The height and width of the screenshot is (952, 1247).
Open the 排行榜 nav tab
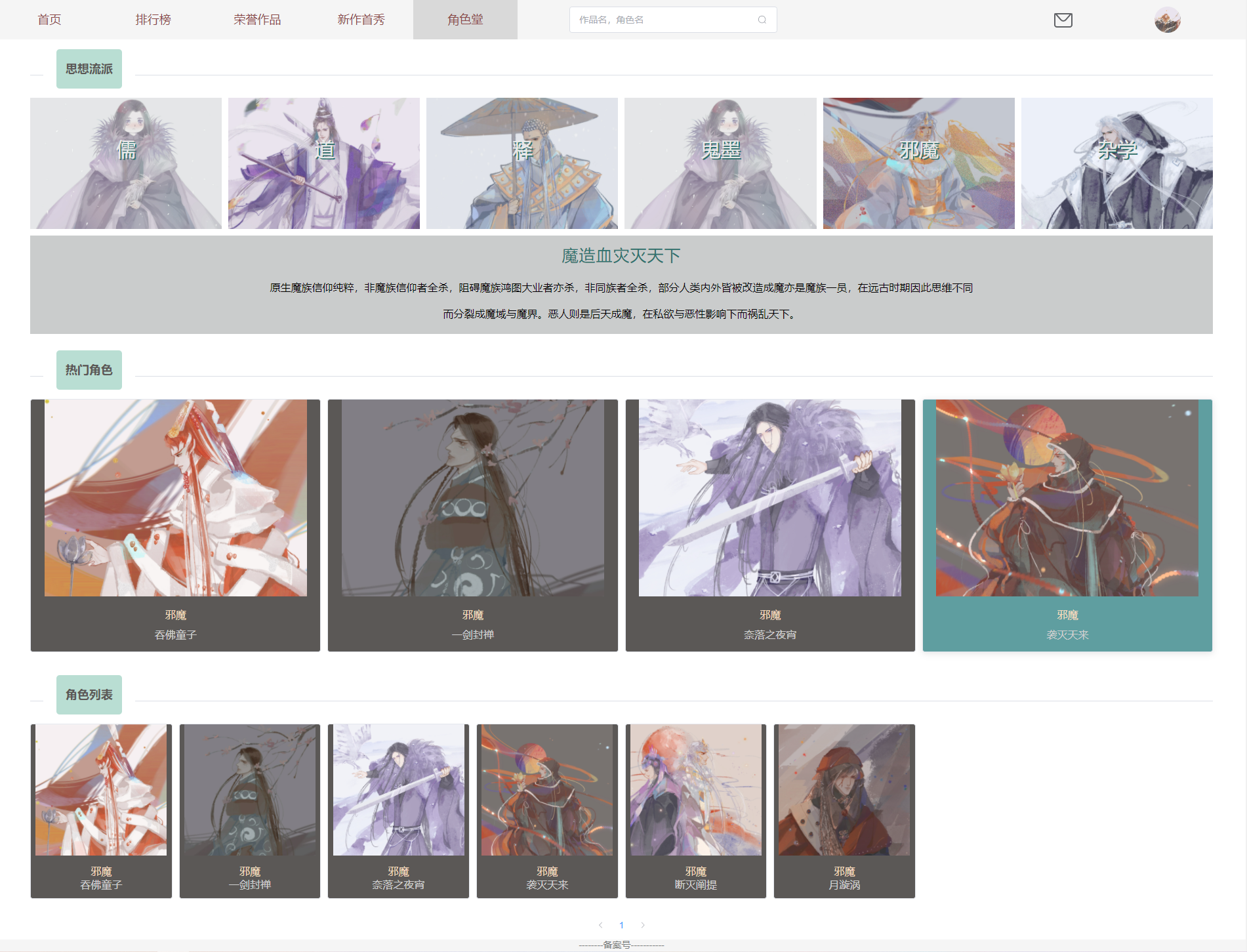[x=153, y=20]
